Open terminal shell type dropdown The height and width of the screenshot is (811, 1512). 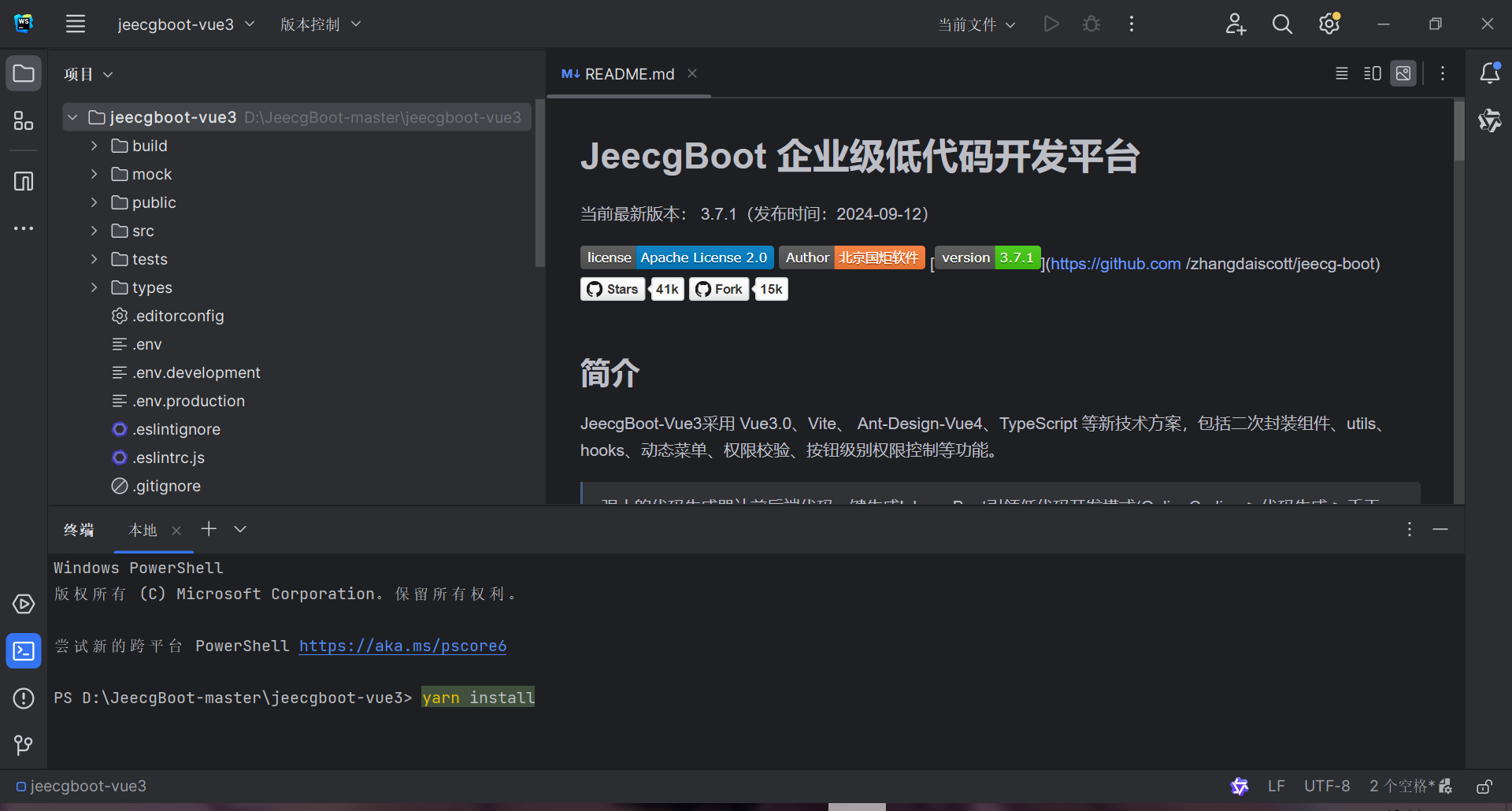click(x=240, y=529)
